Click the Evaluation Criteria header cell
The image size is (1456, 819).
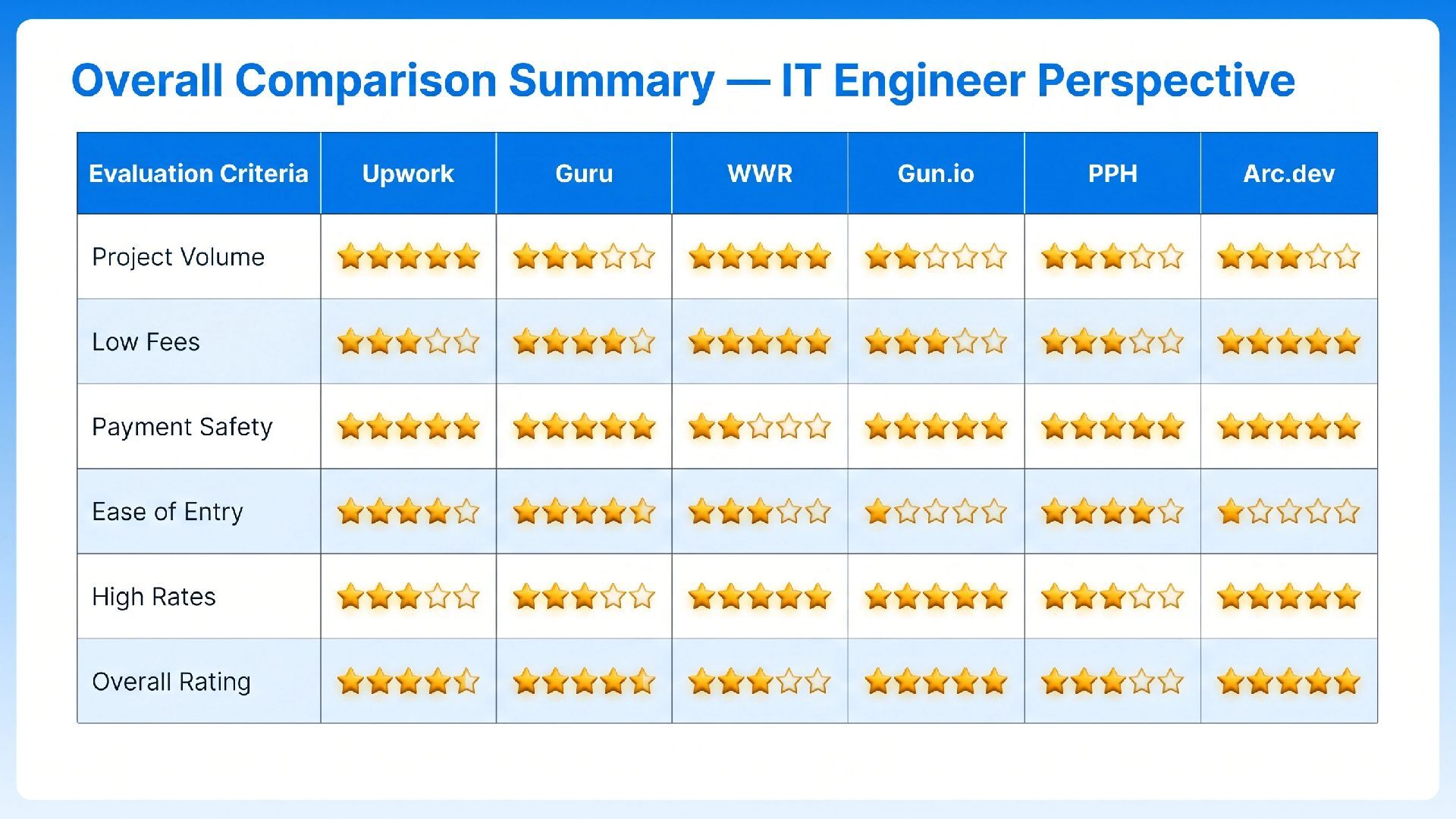199,174
